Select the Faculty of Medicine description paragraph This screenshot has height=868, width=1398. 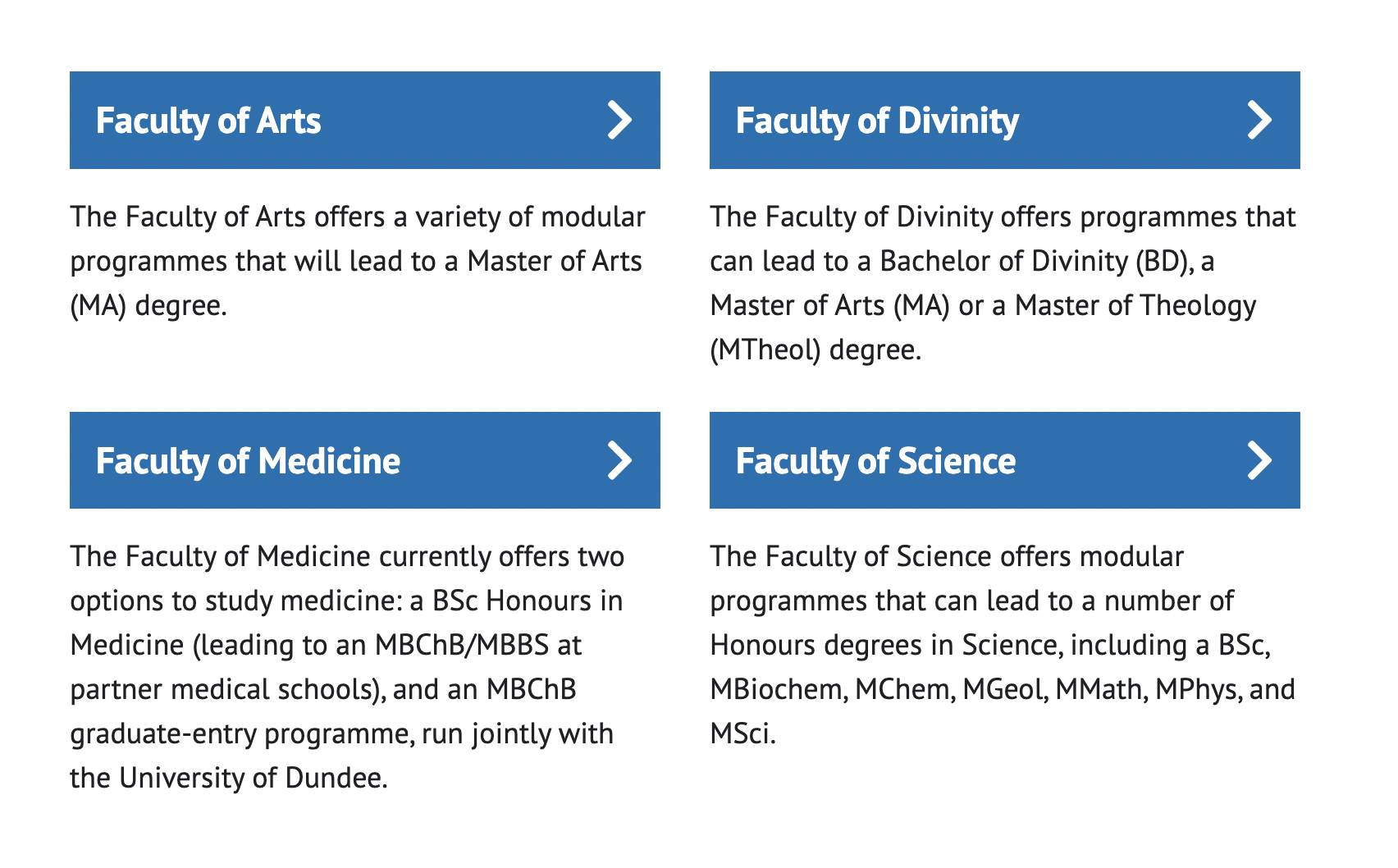point(347,667)
